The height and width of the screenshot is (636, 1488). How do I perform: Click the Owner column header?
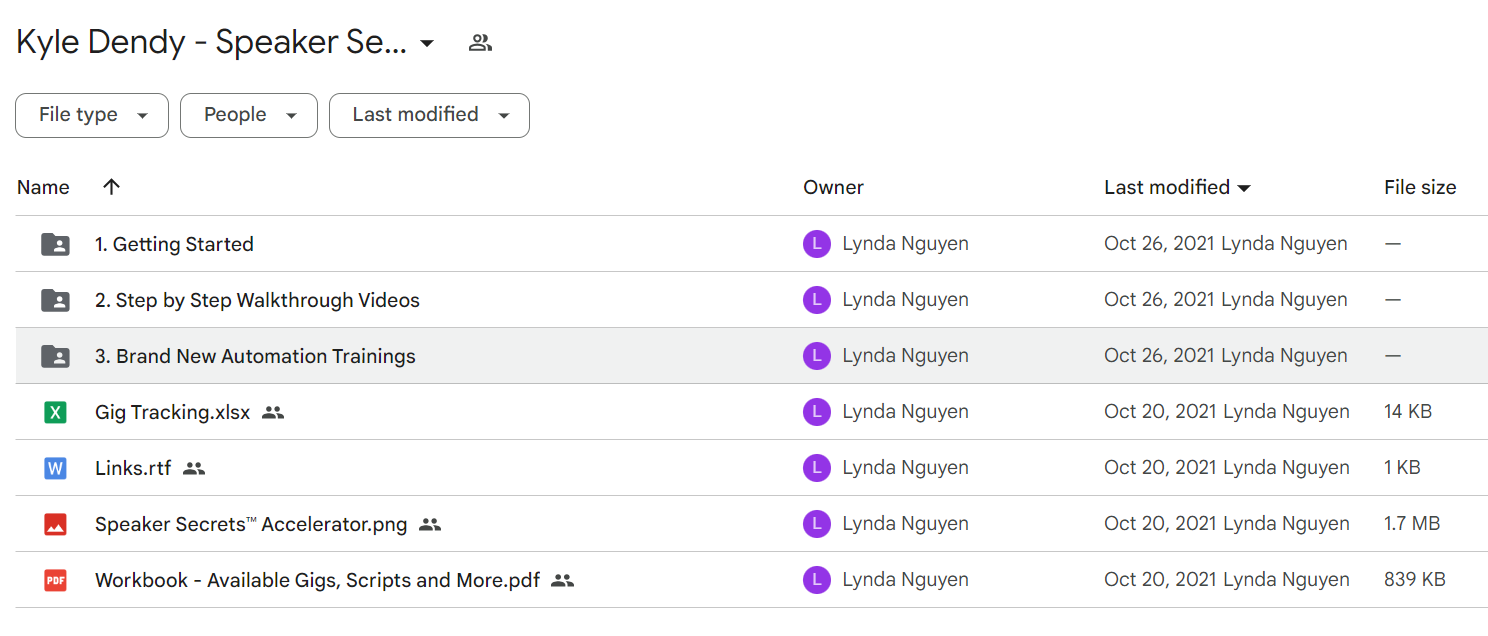point(833,187)
